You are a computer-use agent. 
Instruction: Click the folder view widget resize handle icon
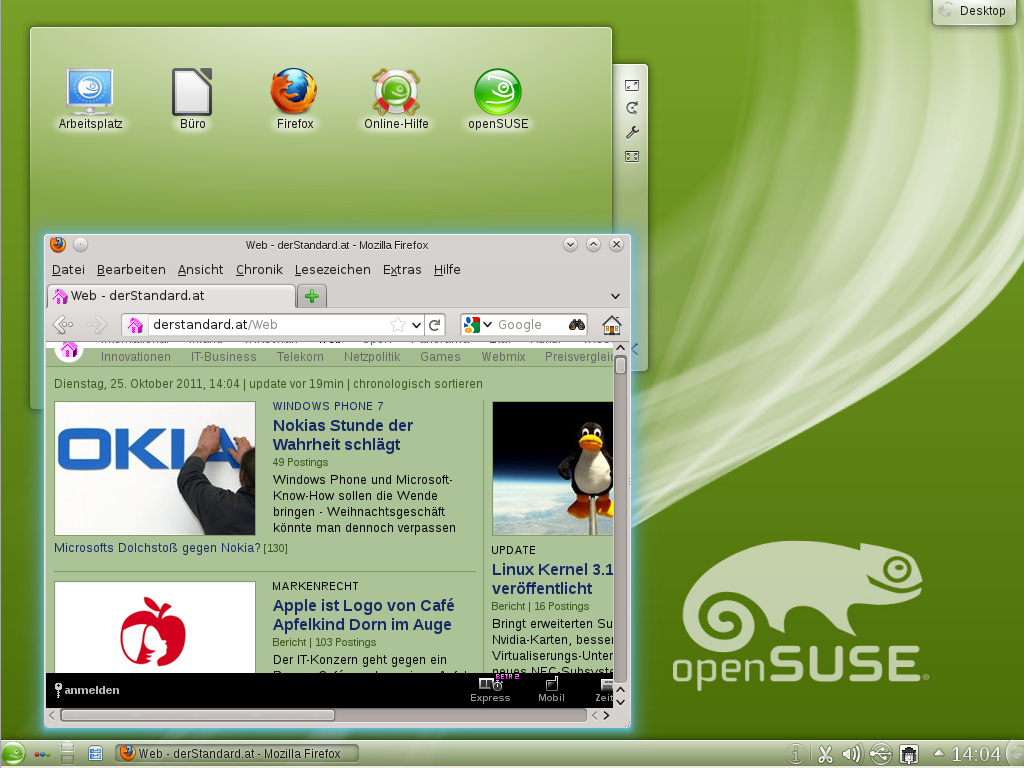coord(632,85)
